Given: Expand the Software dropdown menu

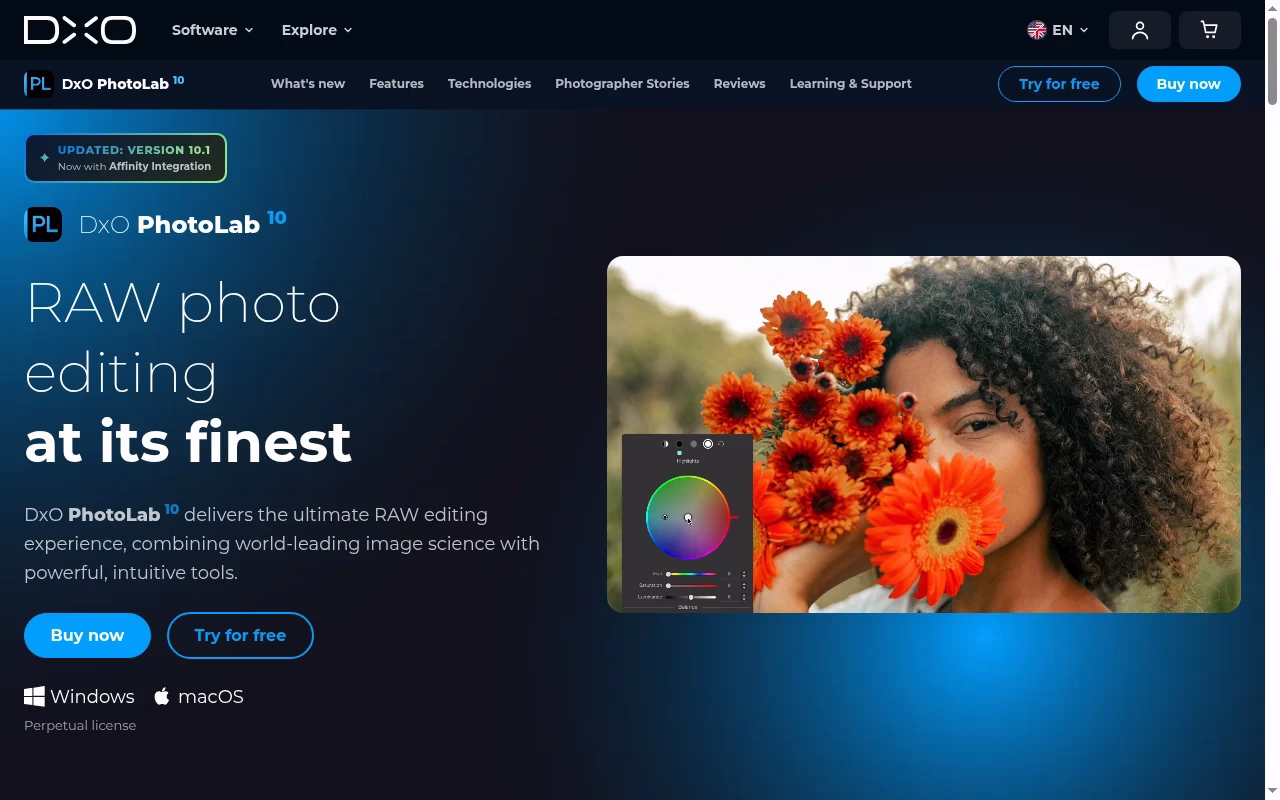Looking at the screenshot, I should click(x=212, y=30).
